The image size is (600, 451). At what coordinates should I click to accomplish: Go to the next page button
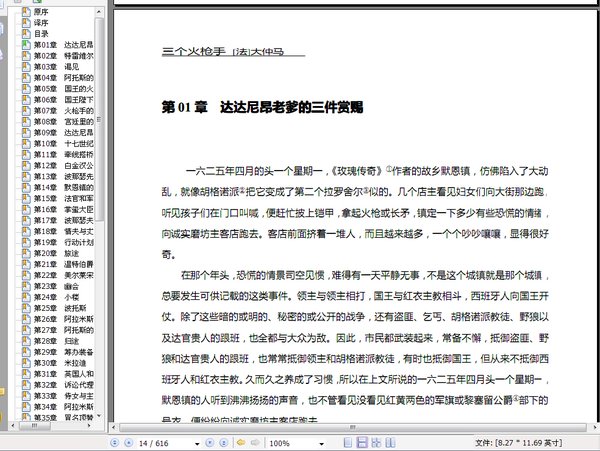(210, 443)
